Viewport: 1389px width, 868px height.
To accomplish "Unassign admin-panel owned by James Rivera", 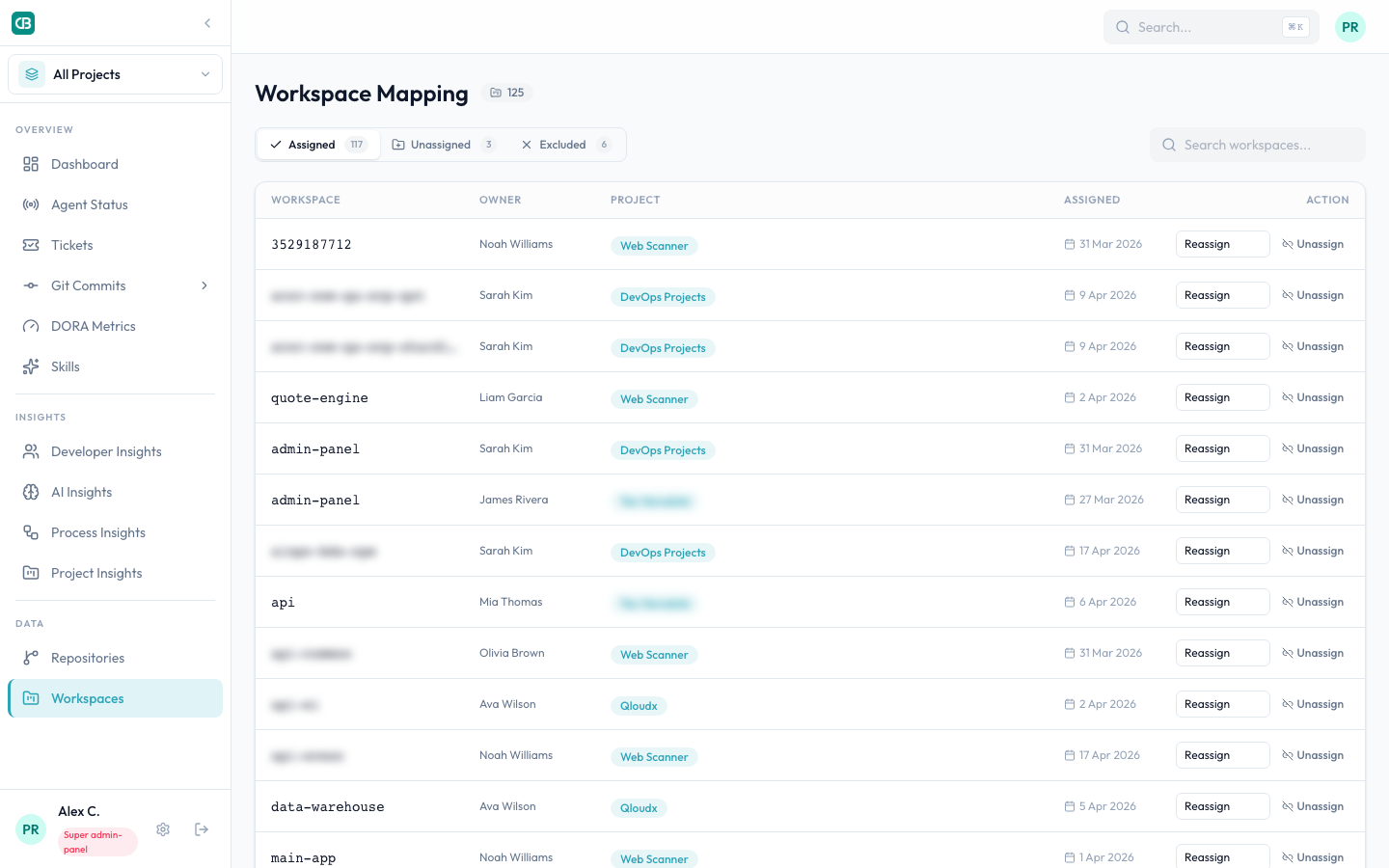I will tap(1313, 500).
